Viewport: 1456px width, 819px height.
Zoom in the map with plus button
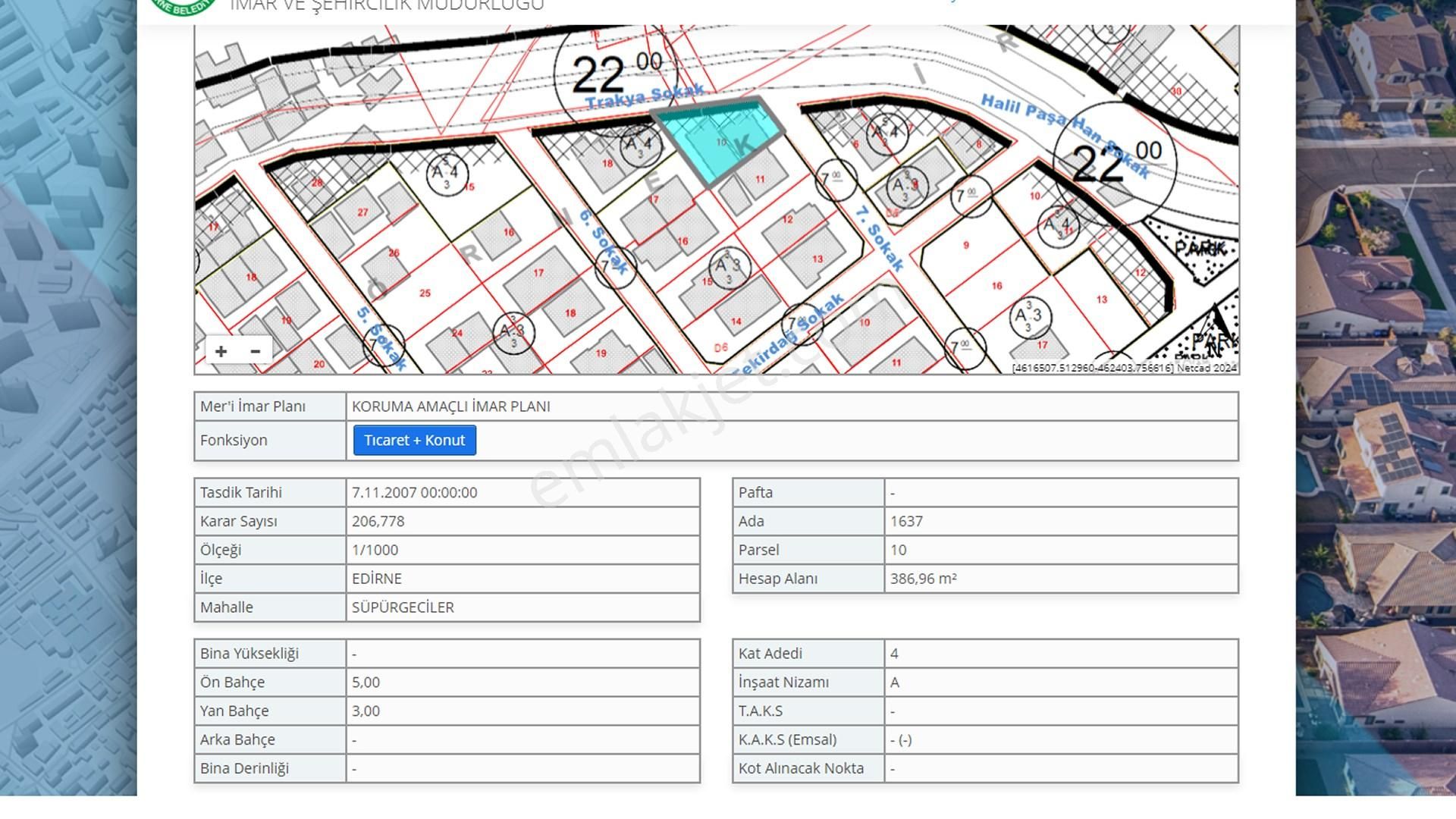221,351
